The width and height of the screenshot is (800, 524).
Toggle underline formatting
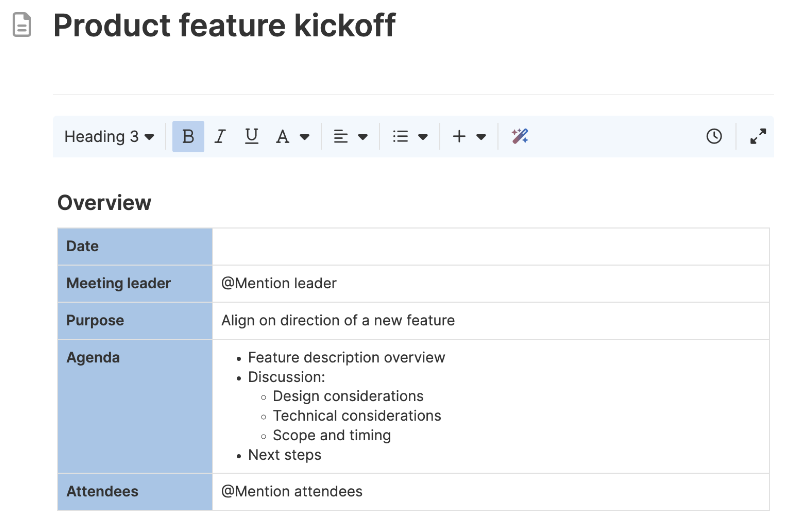(x=251, y=137)
